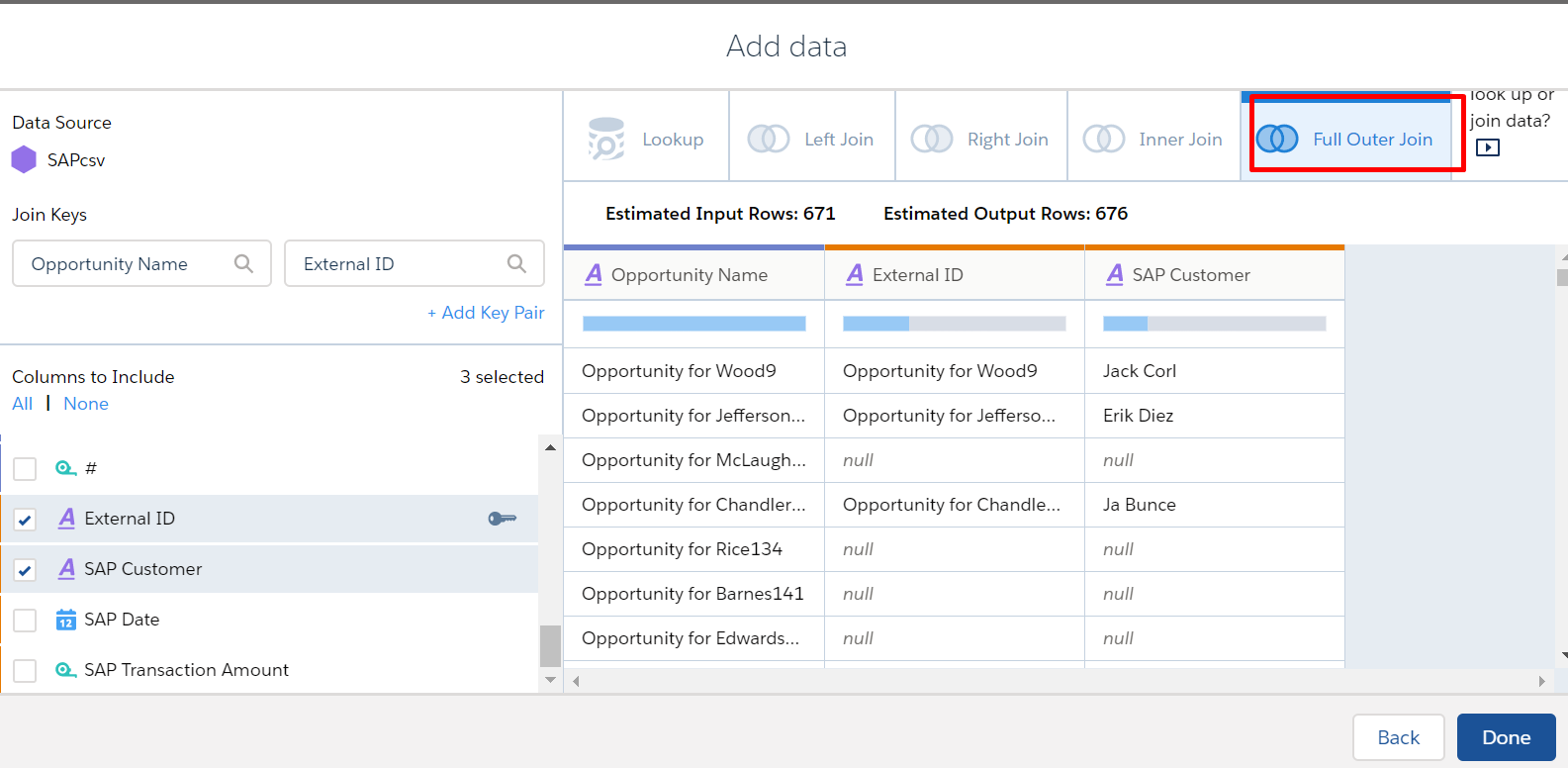This screenshot has width=1568, height=768.
Task: Click the video play icon beside join help
Action: click(1487, 147)
